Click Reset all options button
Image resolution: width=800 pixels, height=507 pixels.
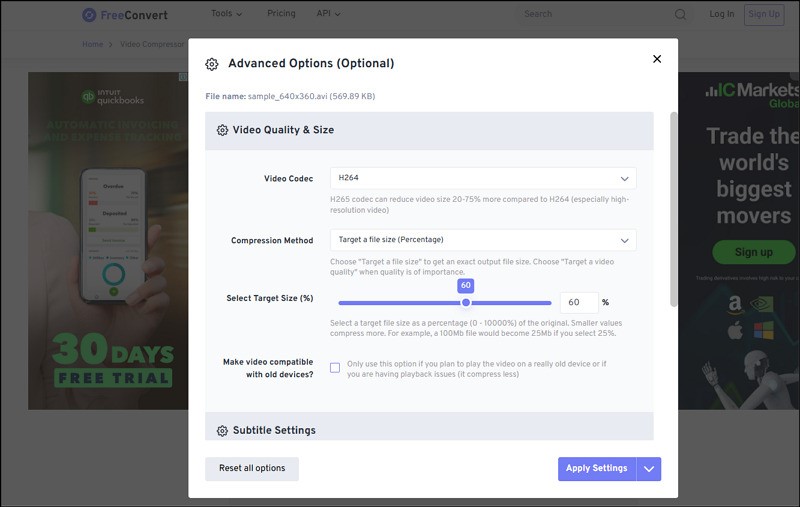(252, 469)
